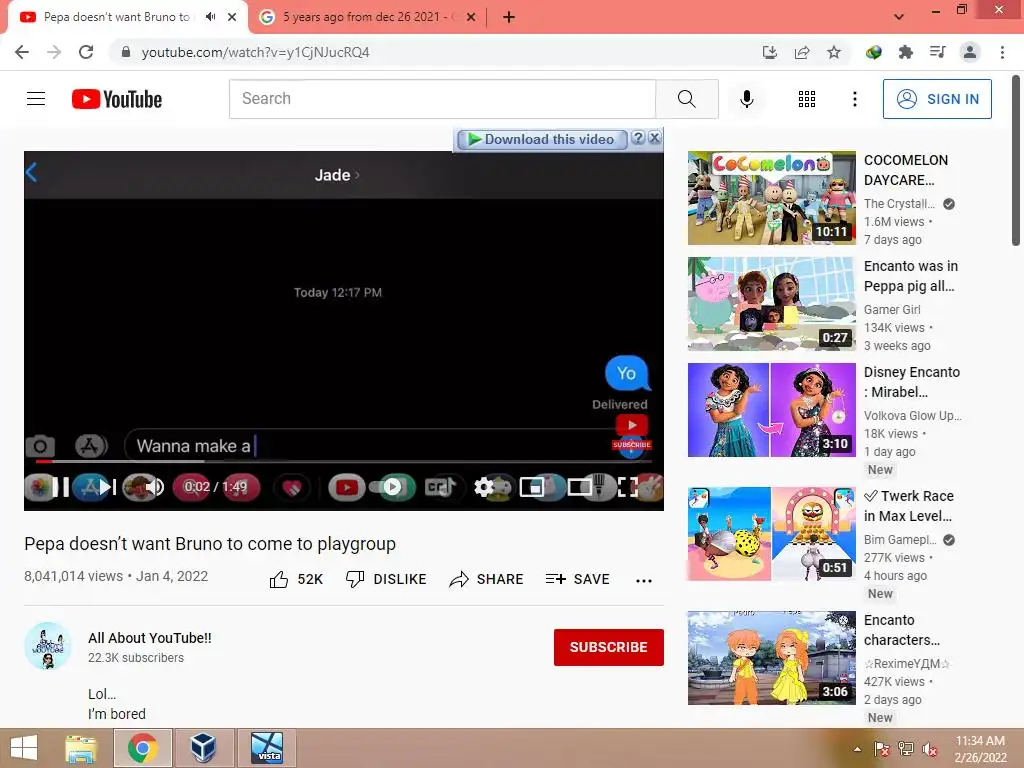This screenshot has height=768, width=1024.
Task: Open the YouTube apps grid
Action: (x=807, y=99)
